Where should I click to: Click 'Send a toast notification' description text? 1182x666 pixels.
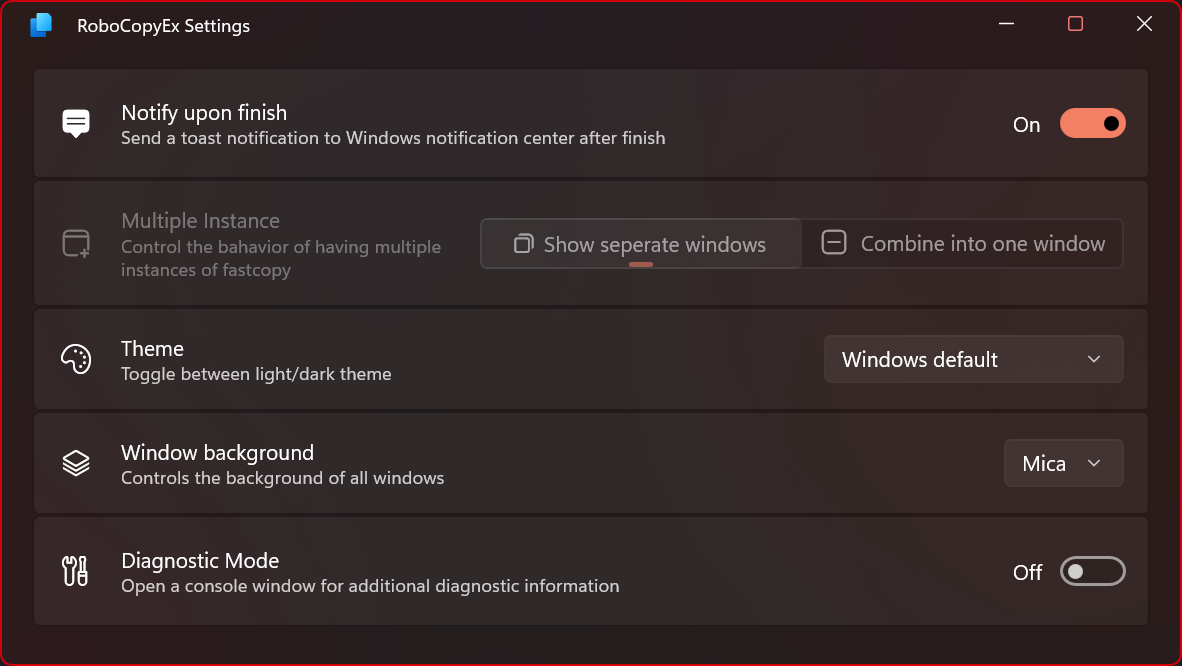coord(393,138)
